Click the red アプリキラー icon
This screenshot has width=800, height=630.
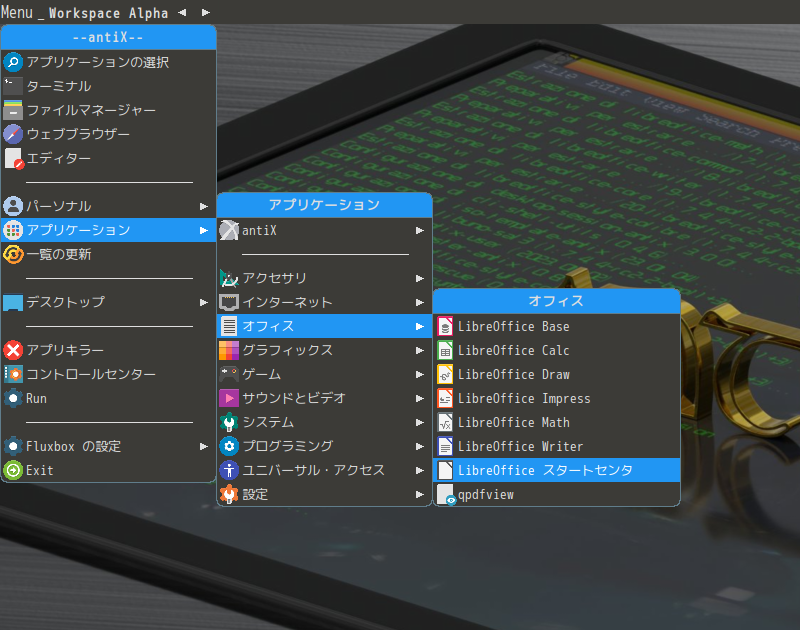click(x=13, y=350)
